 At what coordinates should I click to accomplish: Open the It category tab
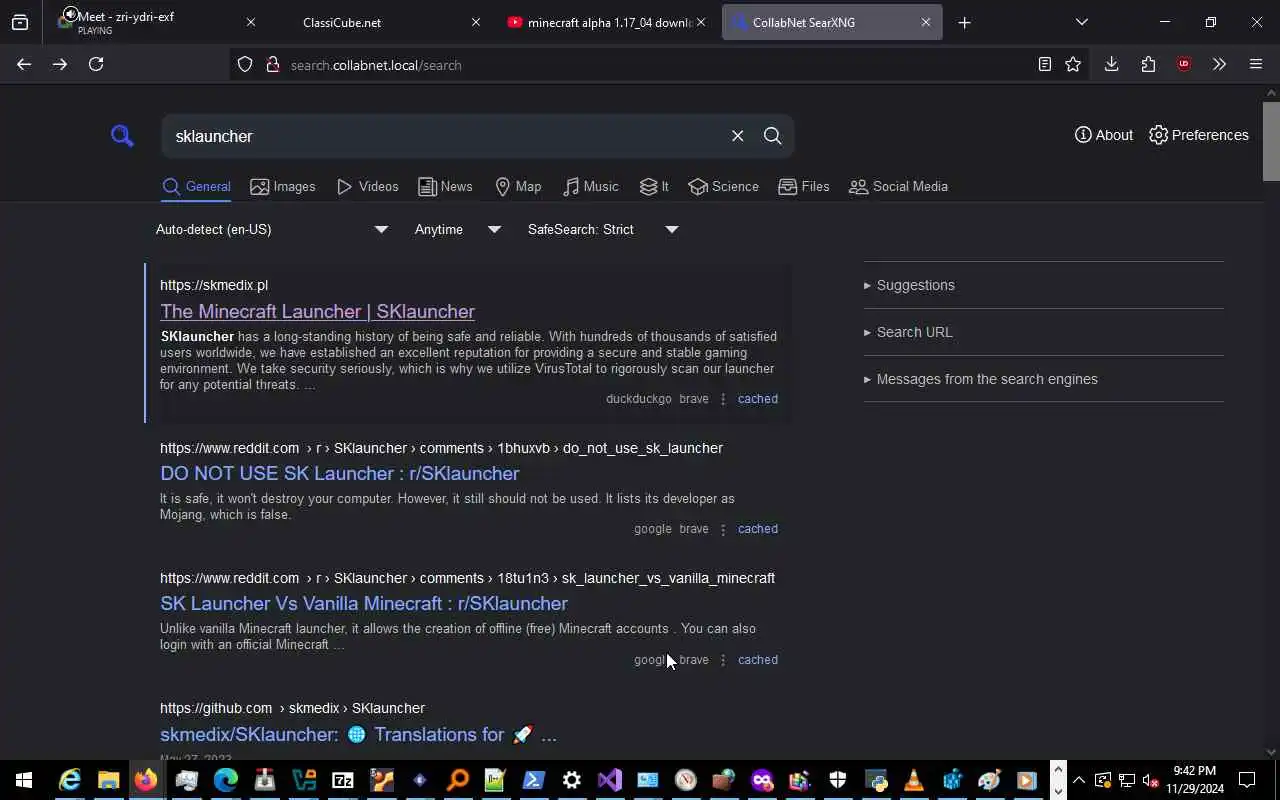click(654, 187)
